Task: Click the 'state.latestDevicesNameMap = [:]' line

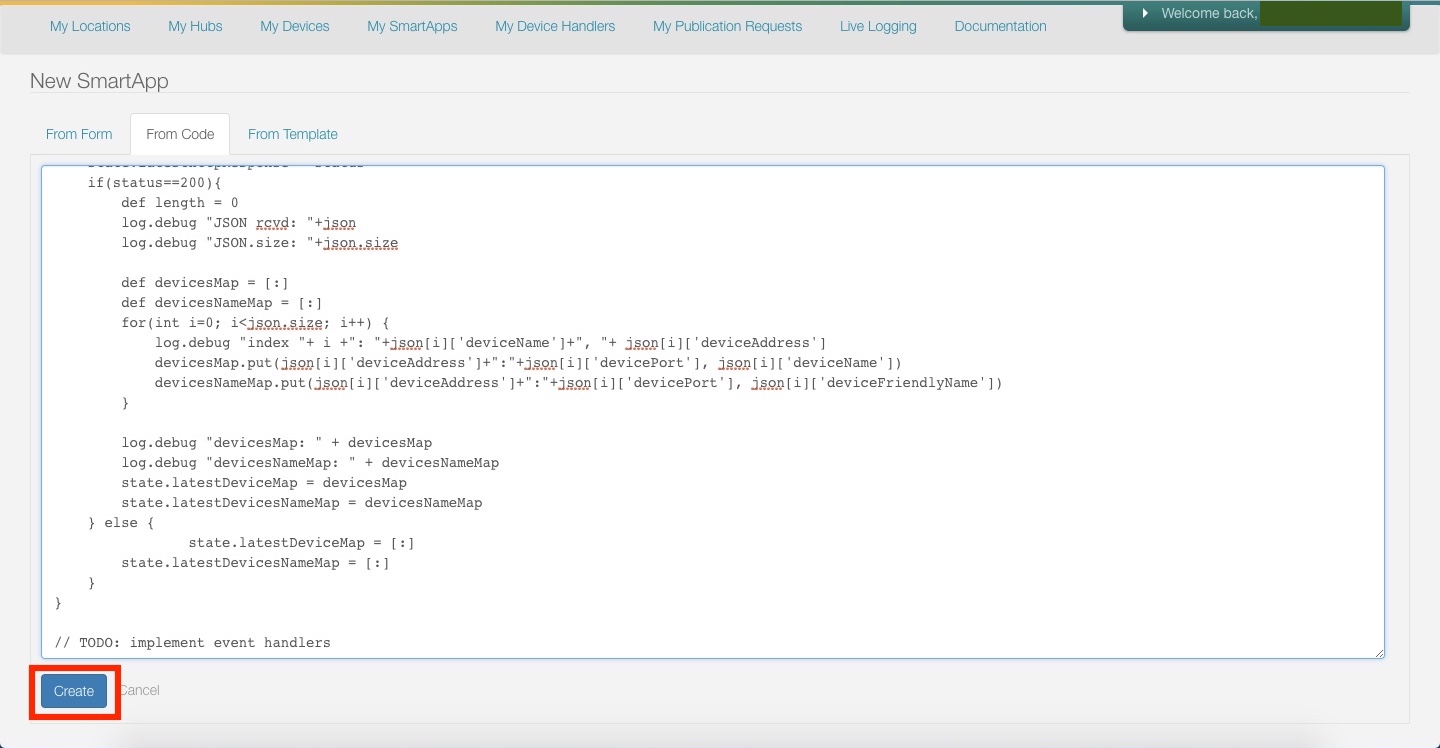Action: point(256,563)
